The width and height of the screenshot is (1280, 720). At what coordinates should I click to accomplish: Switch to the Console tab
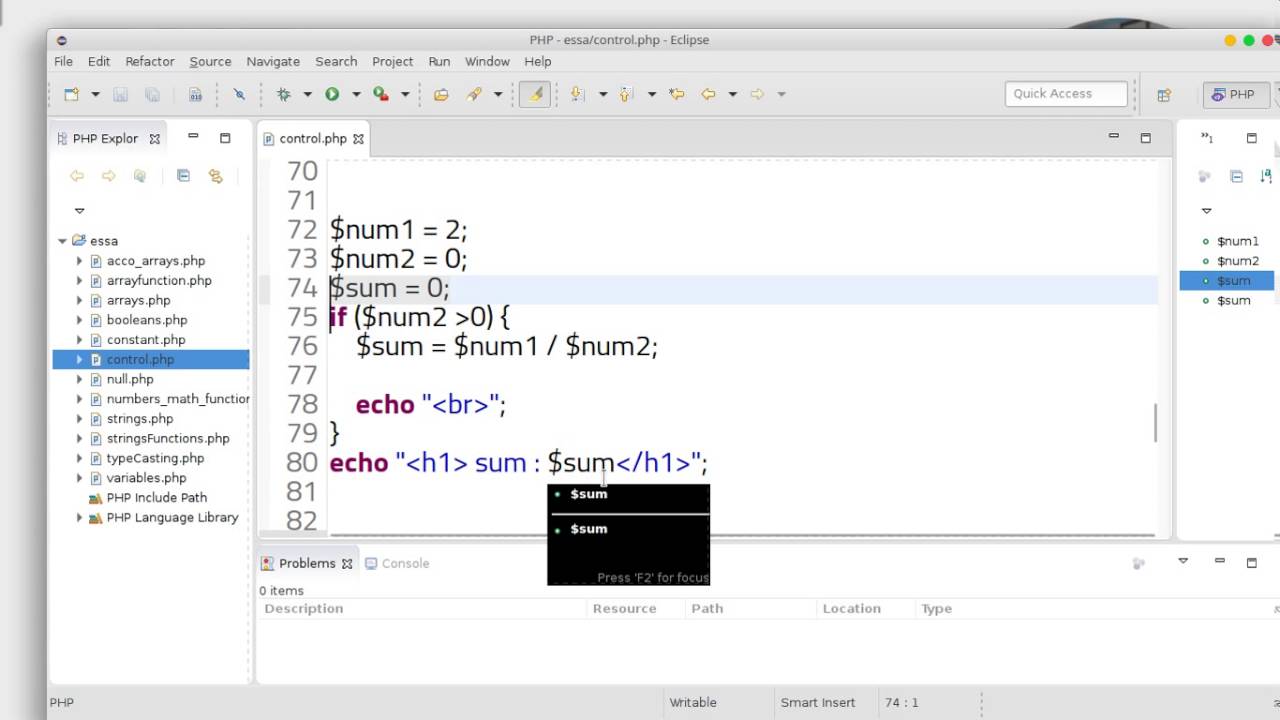coord(405,563)
